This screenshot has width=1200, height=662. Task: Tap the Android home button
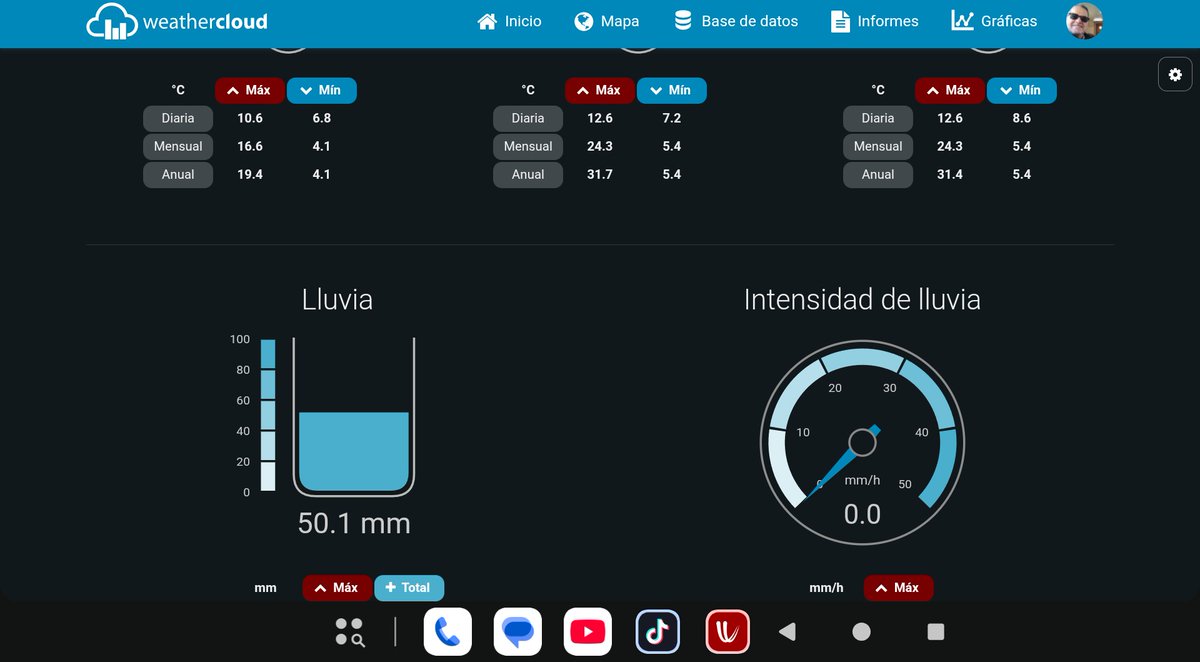861,632
